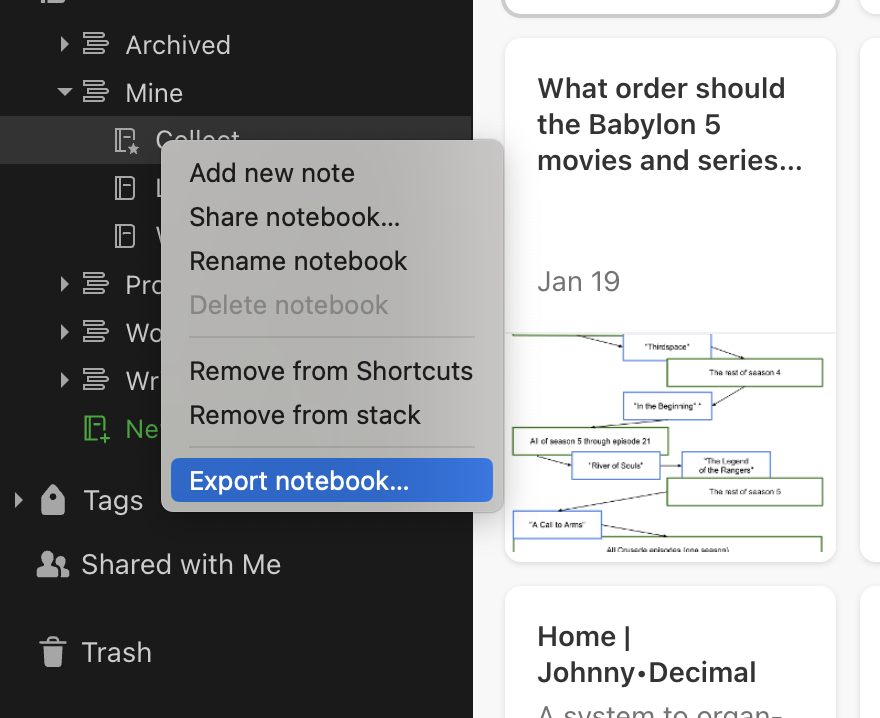The height and width of the screenshot is (718, 880).
Task: Click the Tags label icon
Action: coord(53,500)
